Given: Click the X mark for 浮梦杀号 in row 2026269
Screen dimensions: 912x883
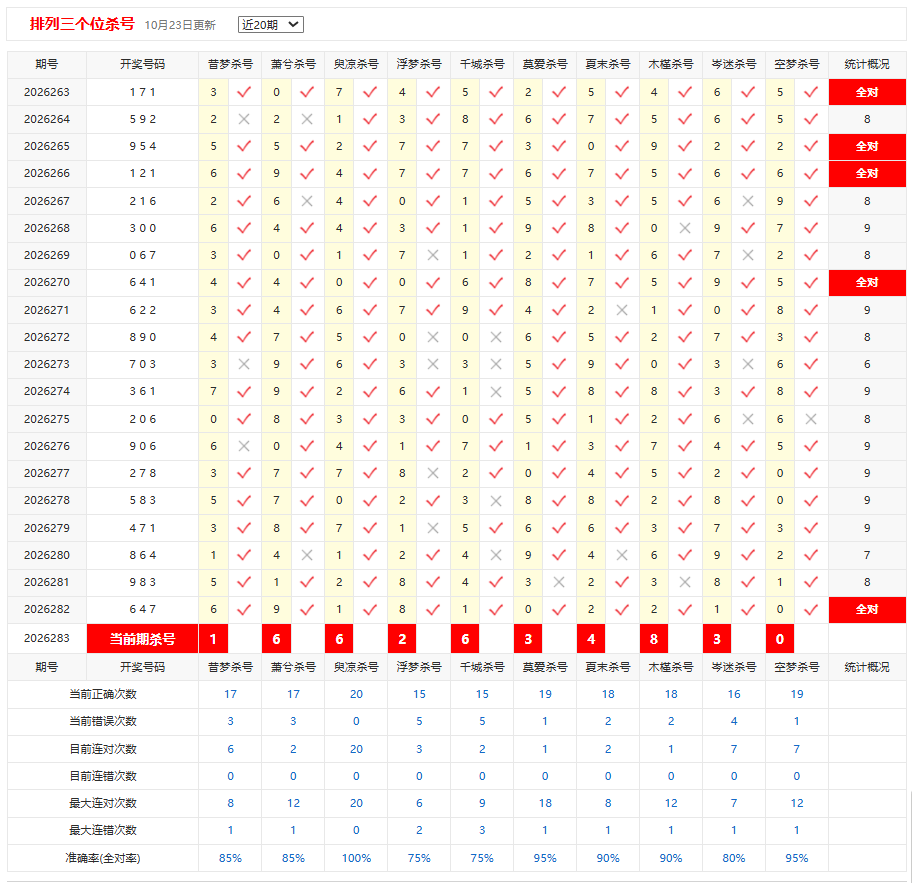Looking at the screenshot, I should coord(433,255).
